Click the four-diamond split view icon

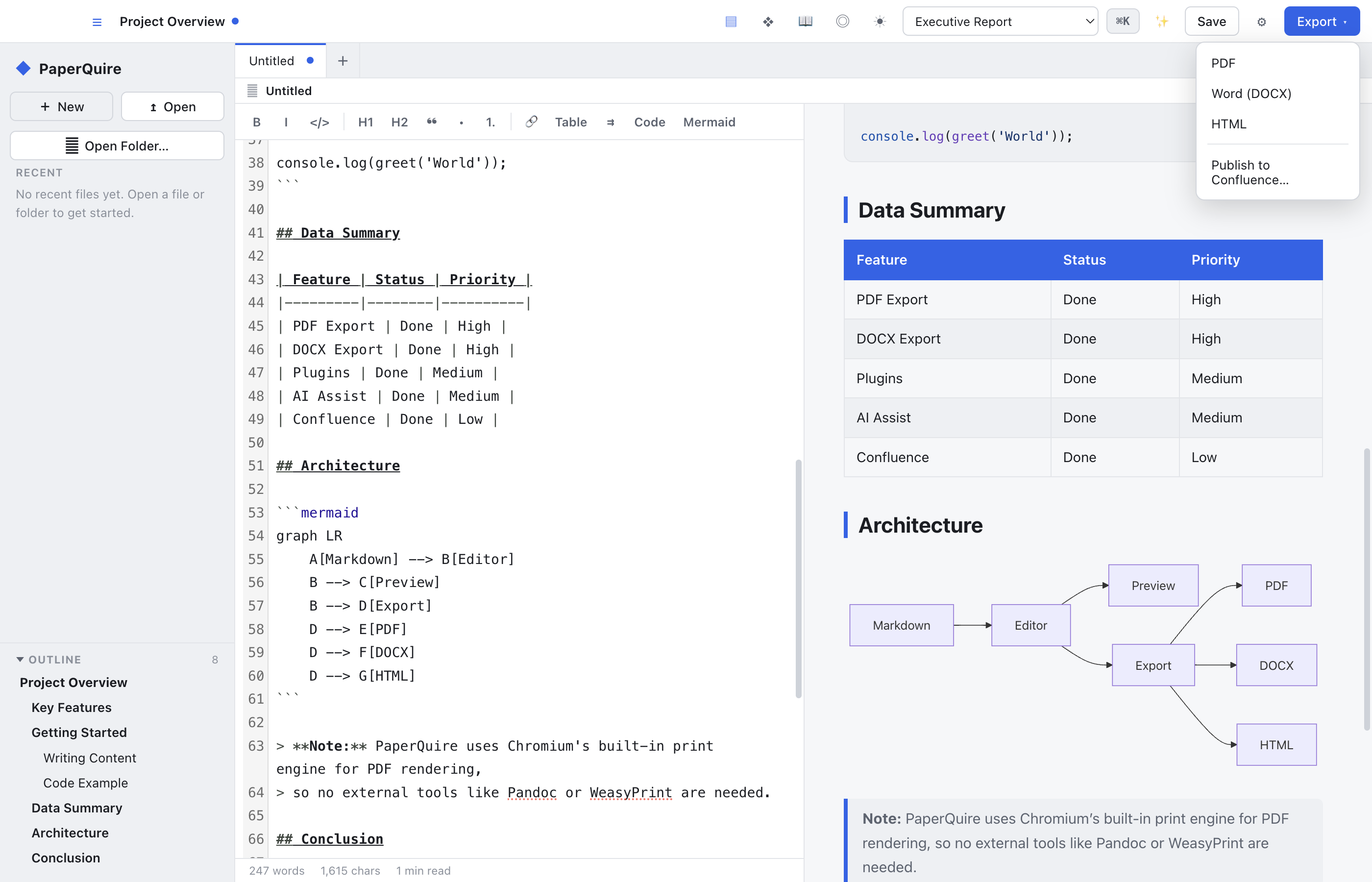click(768, 22)
